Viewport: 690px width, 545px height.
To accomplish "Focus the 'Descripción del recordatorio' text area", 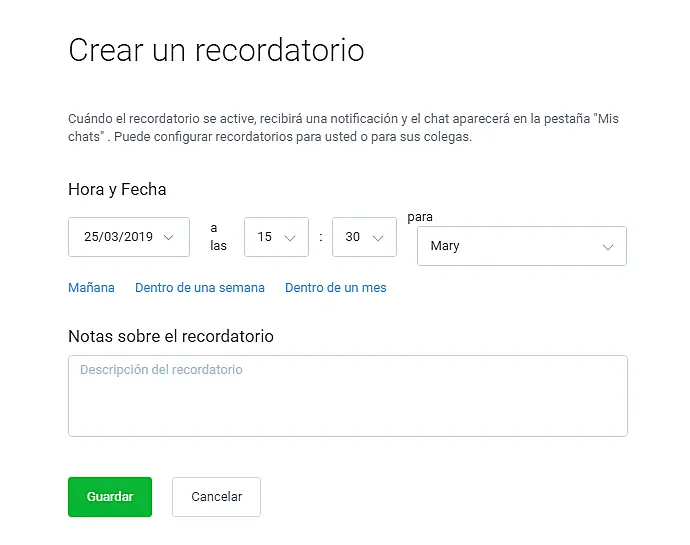I will pyautogui.click(x=347, y=396).
